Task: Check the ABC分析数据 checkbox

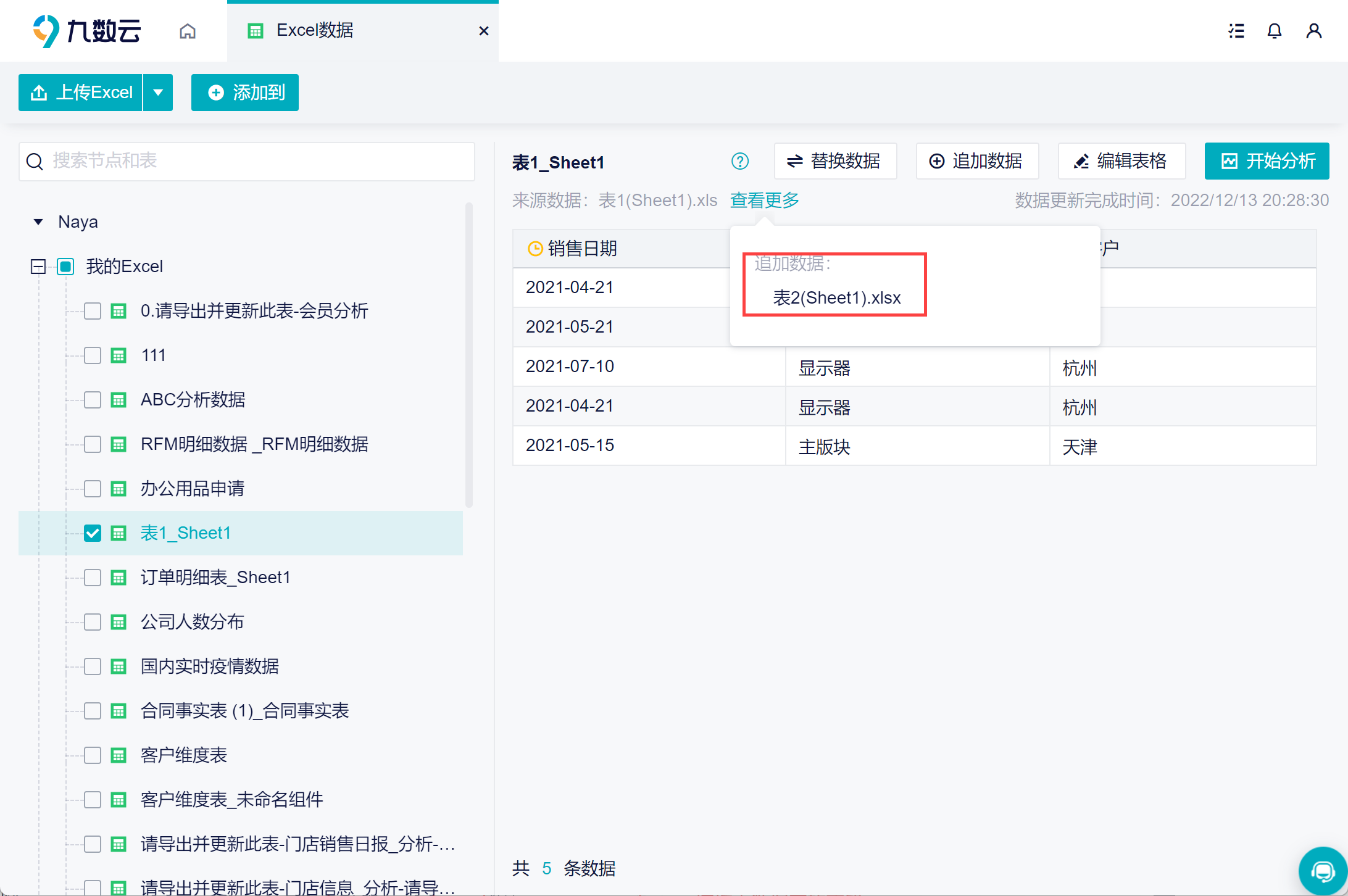Action: click(93, 400)
